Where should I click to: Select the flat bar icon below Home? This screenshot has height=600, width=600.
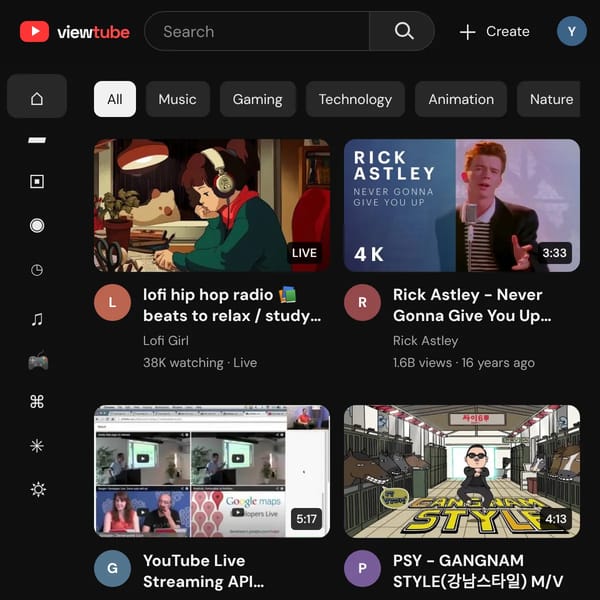click(37, 140)
